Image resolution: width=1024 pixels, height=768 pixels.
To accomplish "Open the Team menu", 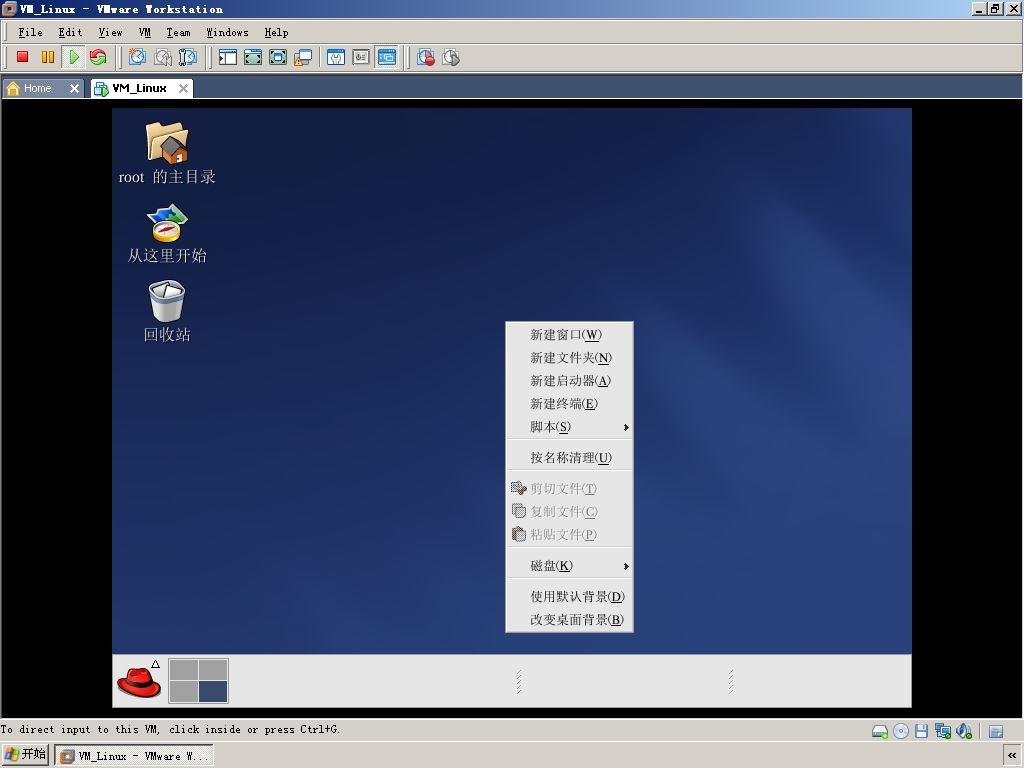I will point(178,33).
